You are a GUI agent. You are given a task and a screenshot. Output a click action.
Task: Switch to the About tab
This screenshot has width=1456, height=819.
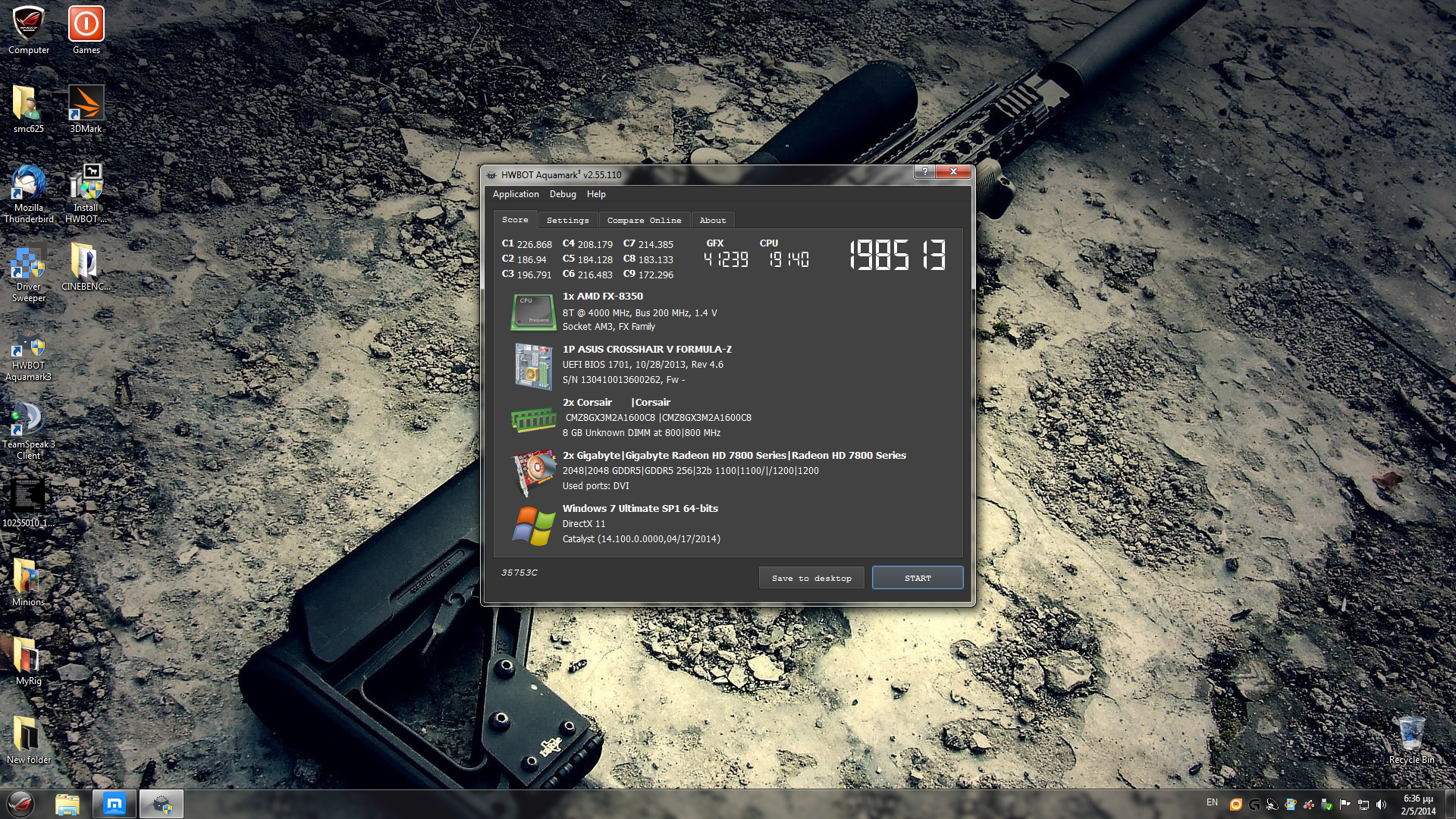click(713, 221)
